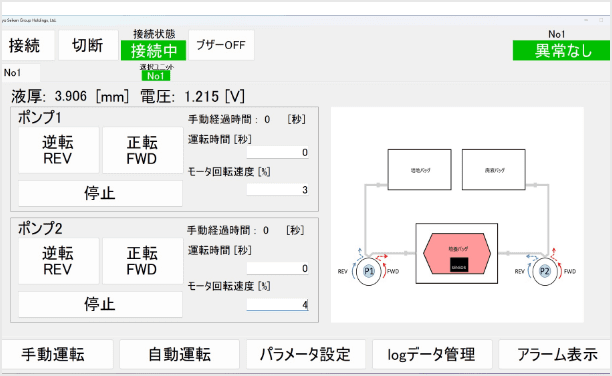Click the black sensor box in diagram
Viewport: 612px width, 376px height.
pyautogui.click(x=459, y=265)
